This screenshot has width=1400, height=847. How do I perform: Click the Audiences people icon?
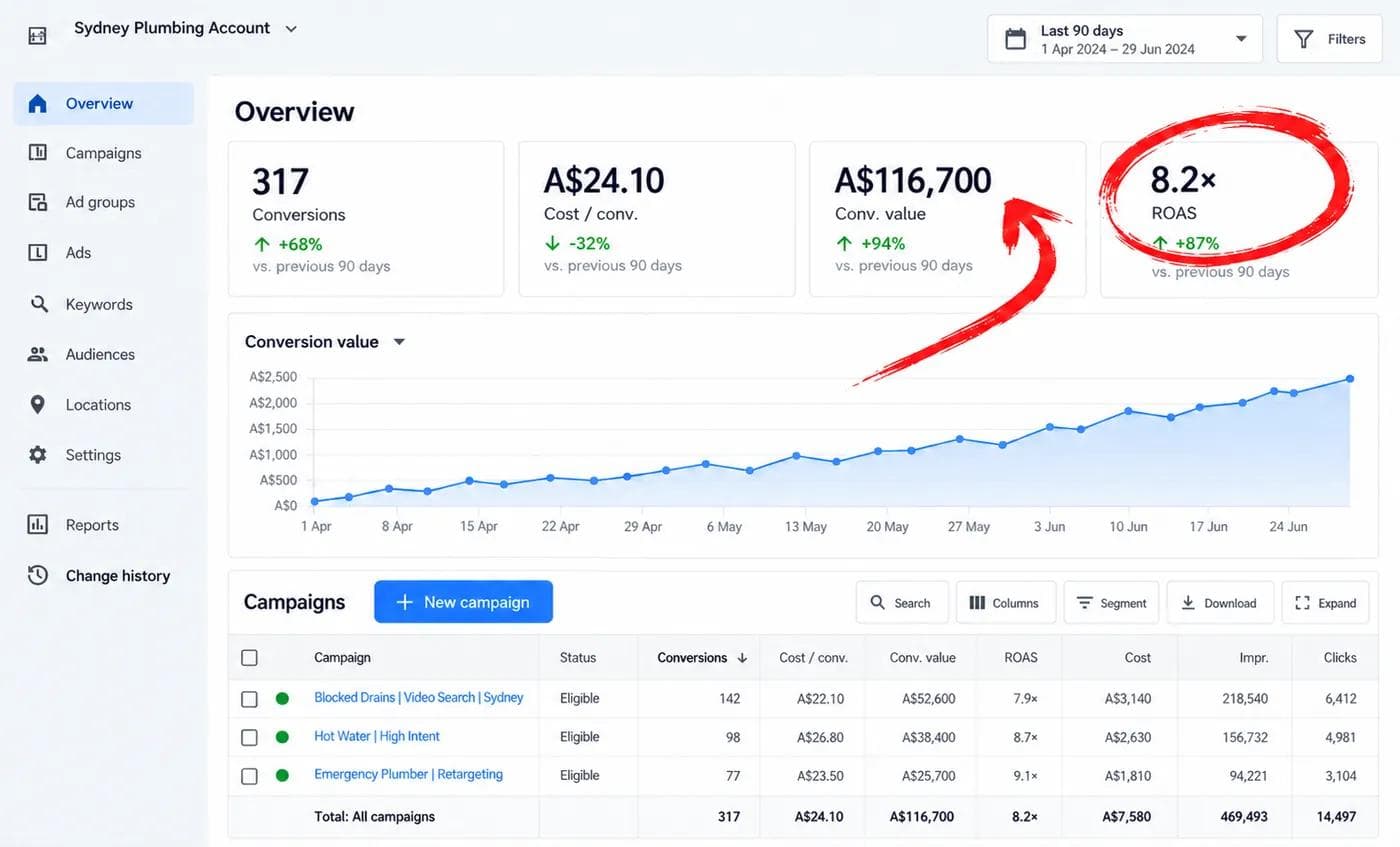click(x=38, y=354)
